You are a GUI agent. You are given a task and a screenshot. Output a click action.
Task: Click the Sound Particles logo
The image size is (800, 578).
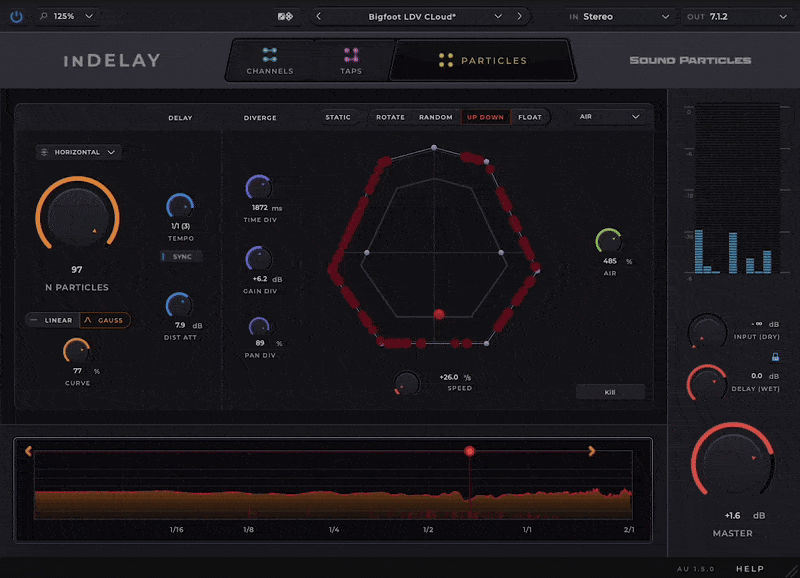[x=690, y=60]
